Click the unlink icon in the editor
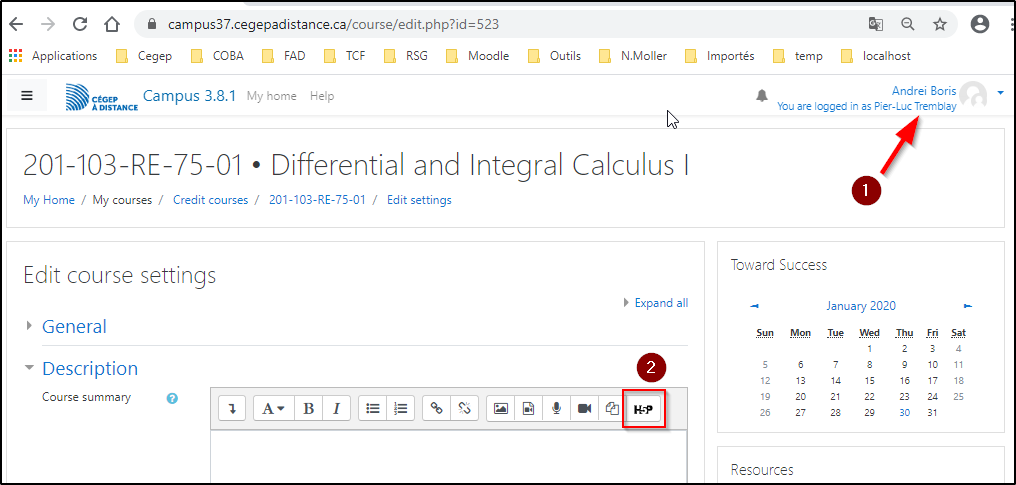1016x485 pixels. (x=464, y=408)
